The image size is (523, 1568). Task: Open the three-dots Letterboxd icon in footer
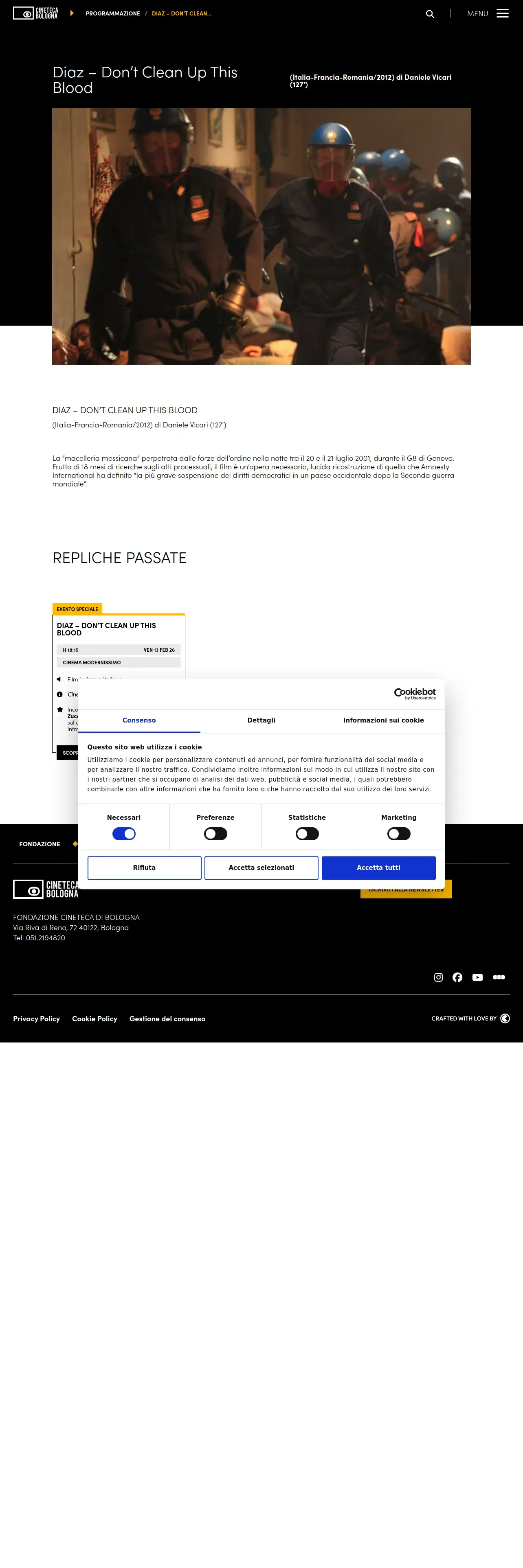point(499,977)
